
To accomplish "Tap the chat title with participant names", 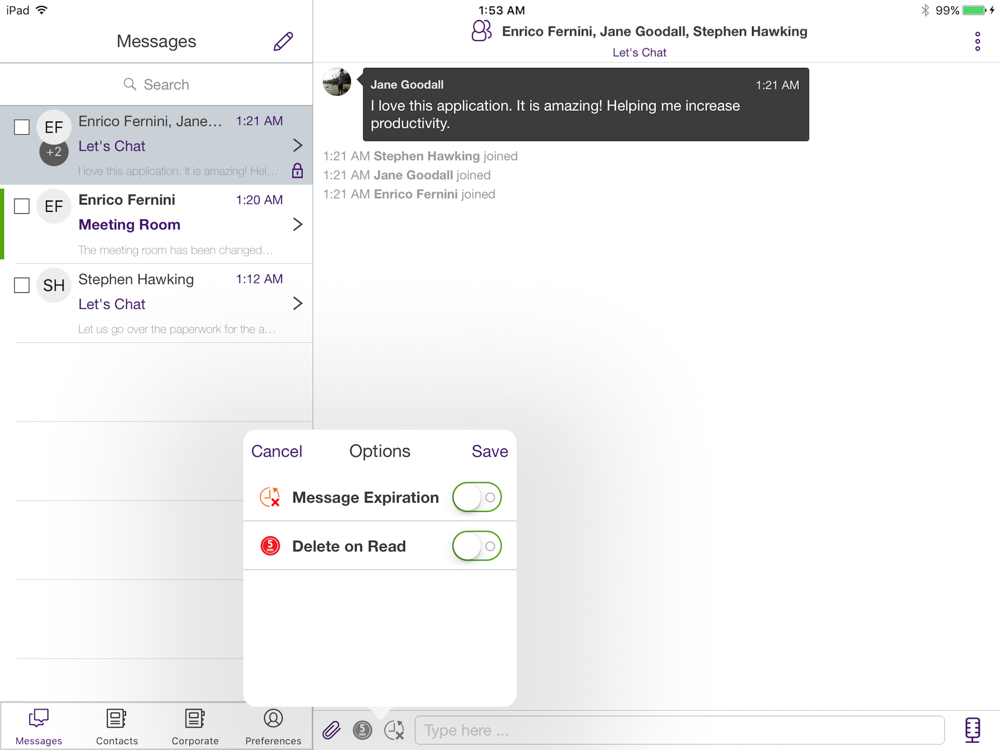I will click(x=654, y=31).
